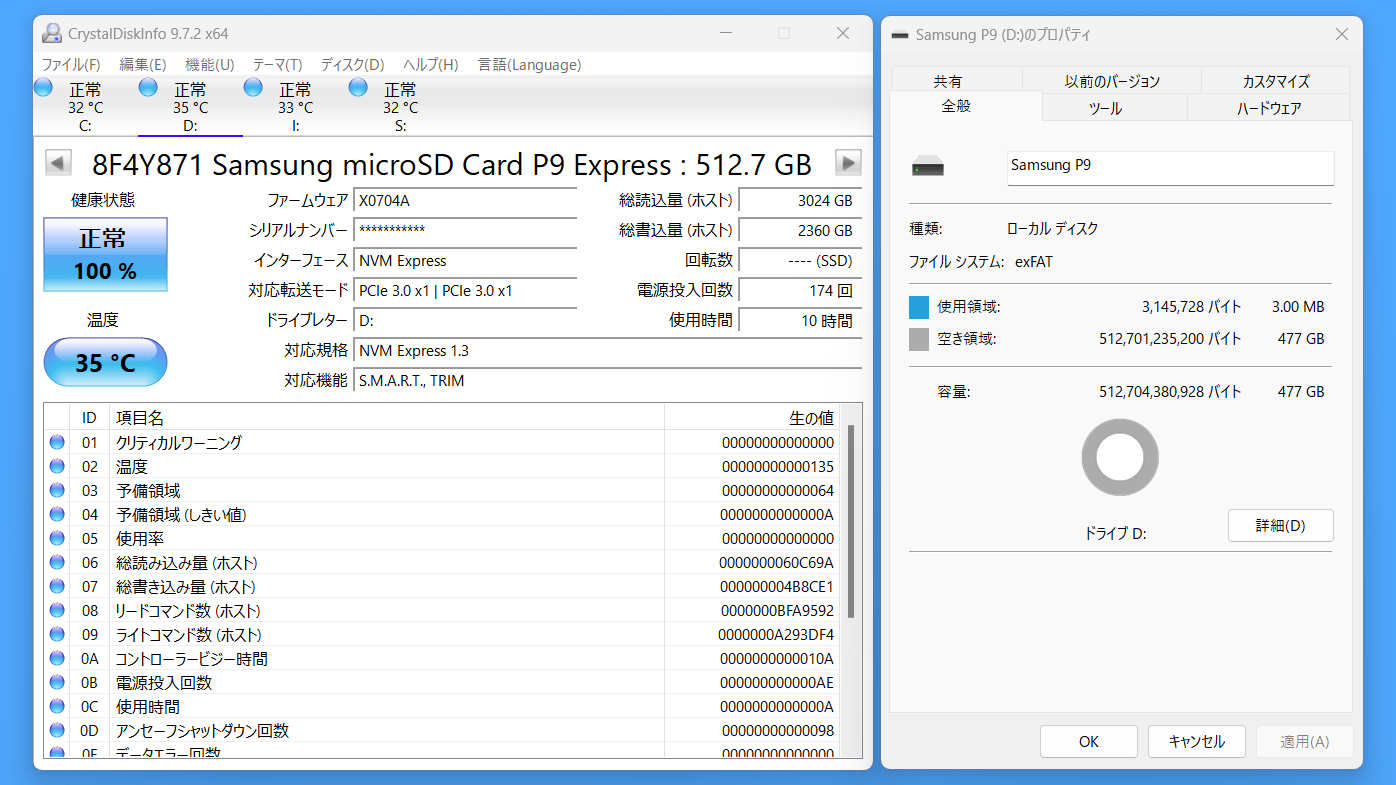
Task: Select drive C: status orb in disk bar
Action: (x=44, y=88)
